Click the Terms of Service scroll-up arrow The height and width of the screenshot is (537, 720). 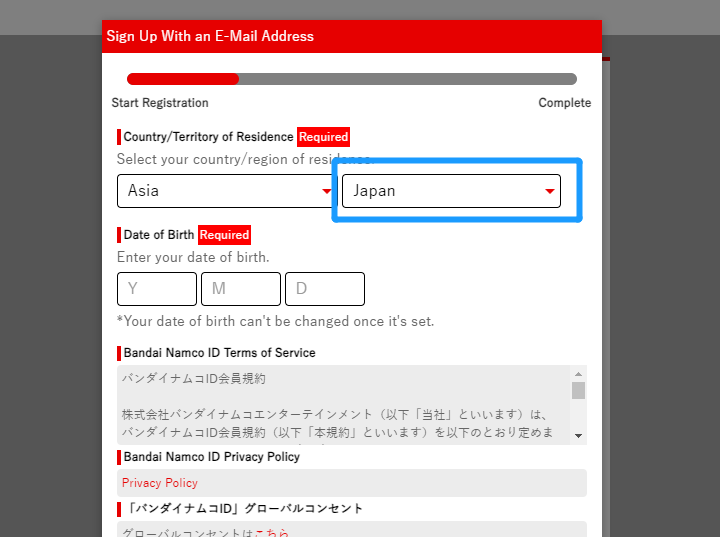(579, 374)
